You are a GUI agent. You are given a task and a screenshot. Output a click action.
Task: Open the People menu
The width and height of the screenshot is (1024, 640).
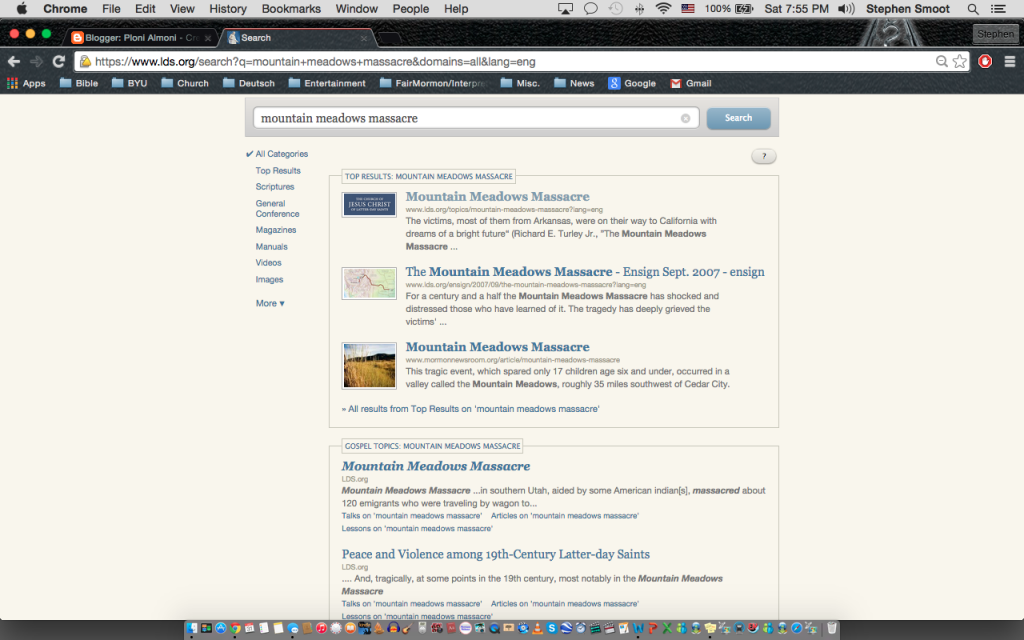coord(411,9)
